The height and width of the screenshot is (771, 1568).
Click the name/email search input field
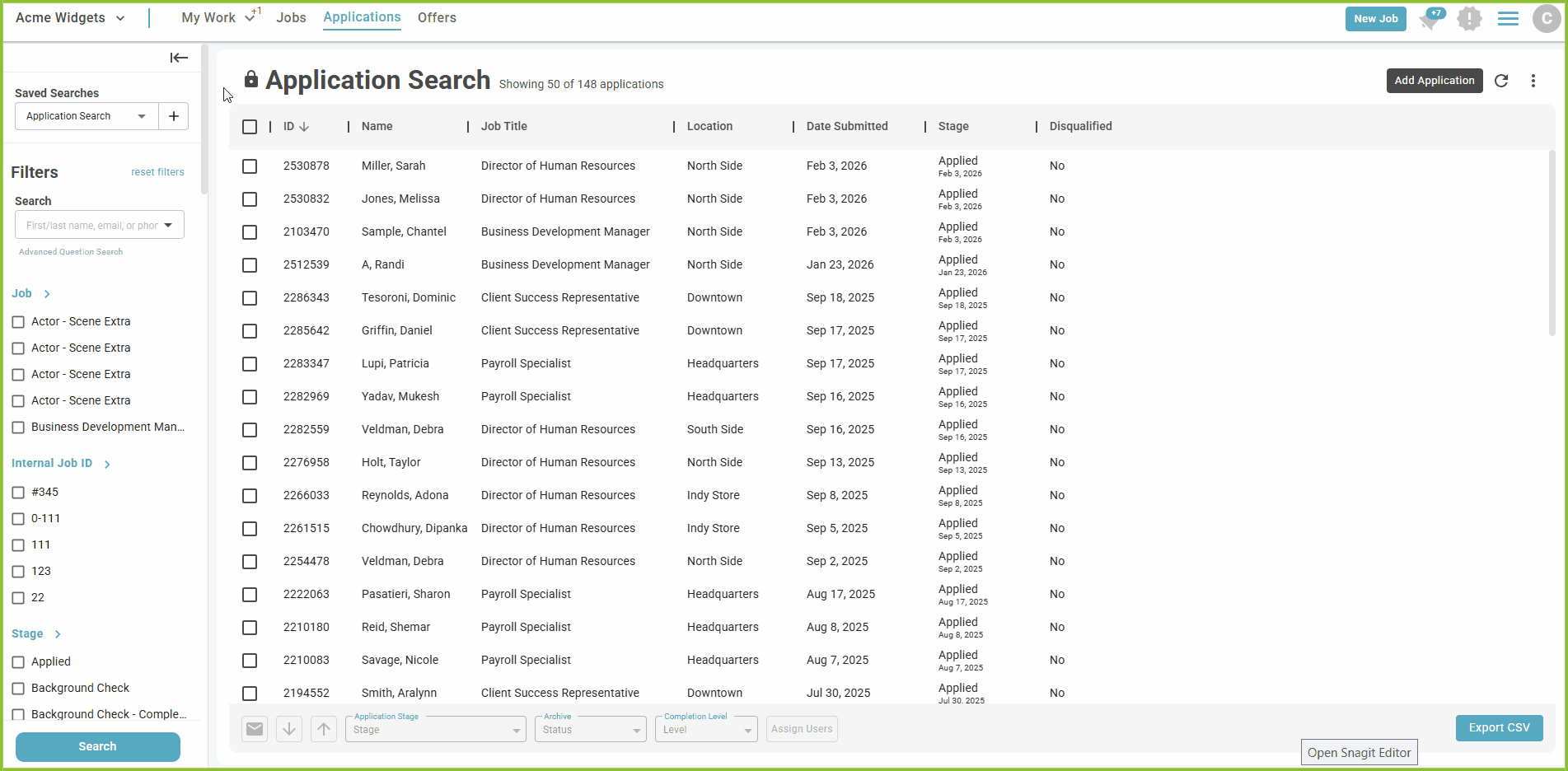100,225
